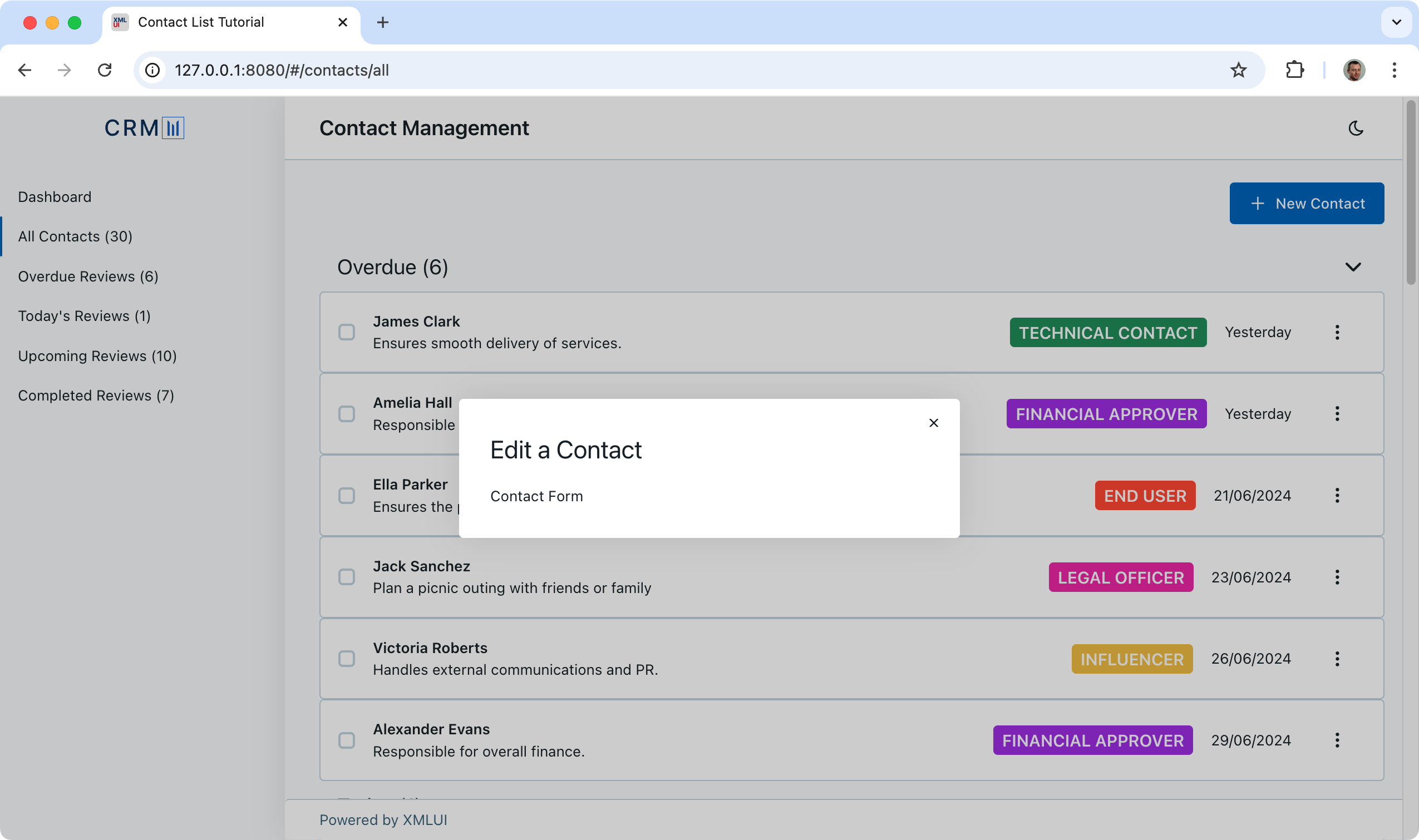Click 'Responsible for overall finance' text
1419x840 pixels.
pos(479,752)
